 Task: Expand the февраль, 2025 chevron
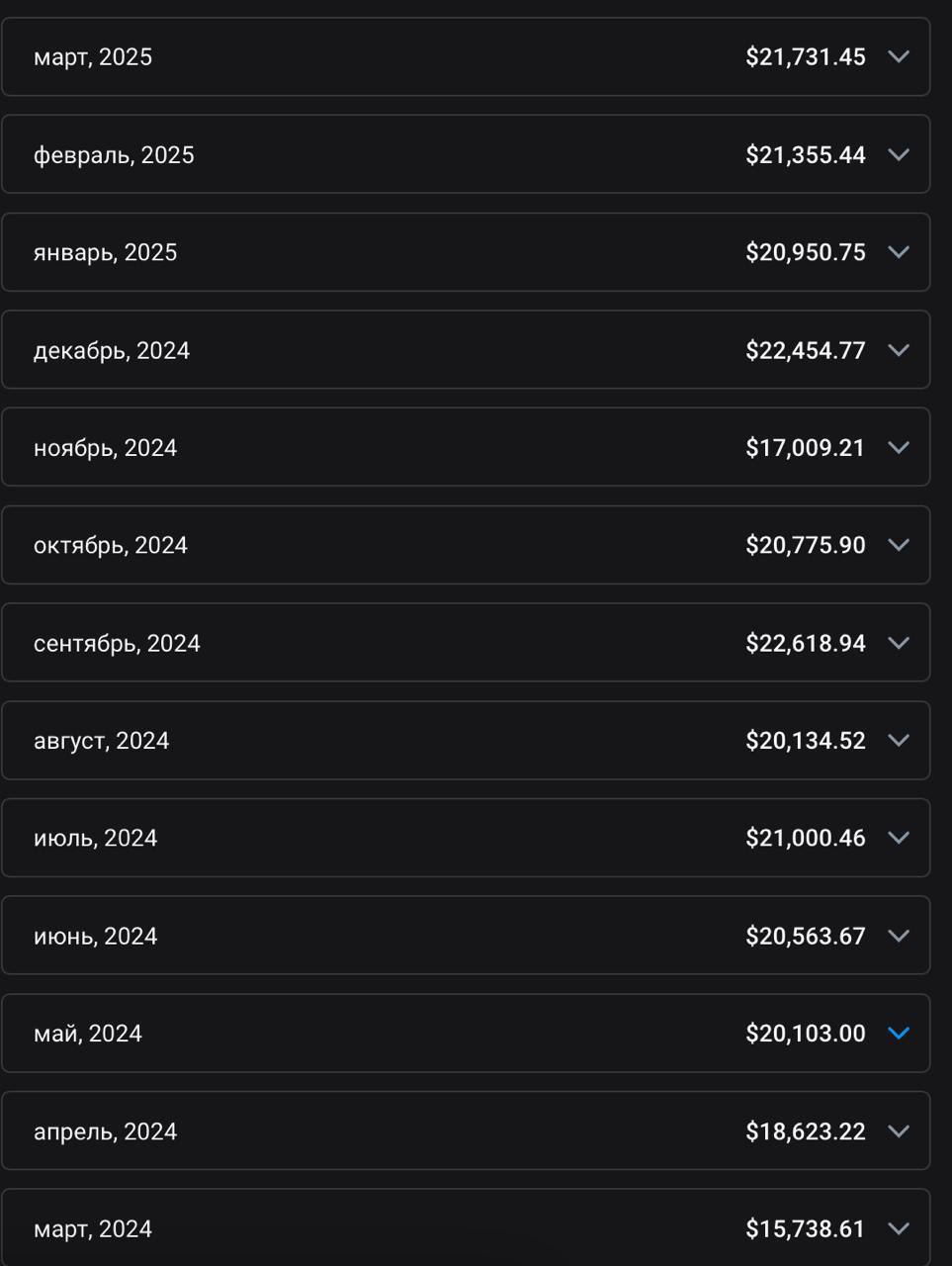click(899, 154)
